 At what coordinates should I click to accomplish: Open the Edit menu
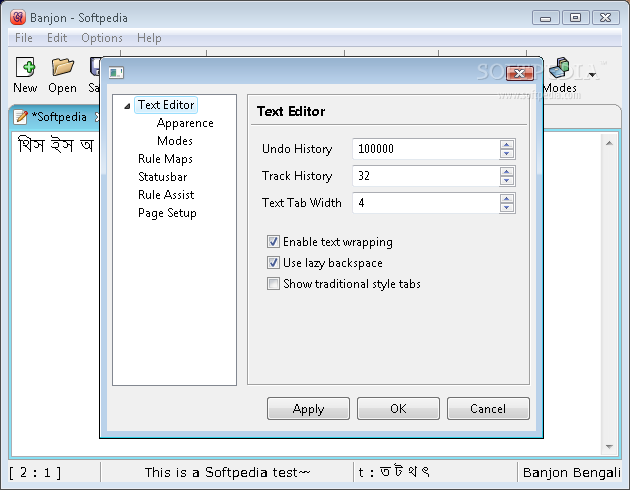point(57,38)
